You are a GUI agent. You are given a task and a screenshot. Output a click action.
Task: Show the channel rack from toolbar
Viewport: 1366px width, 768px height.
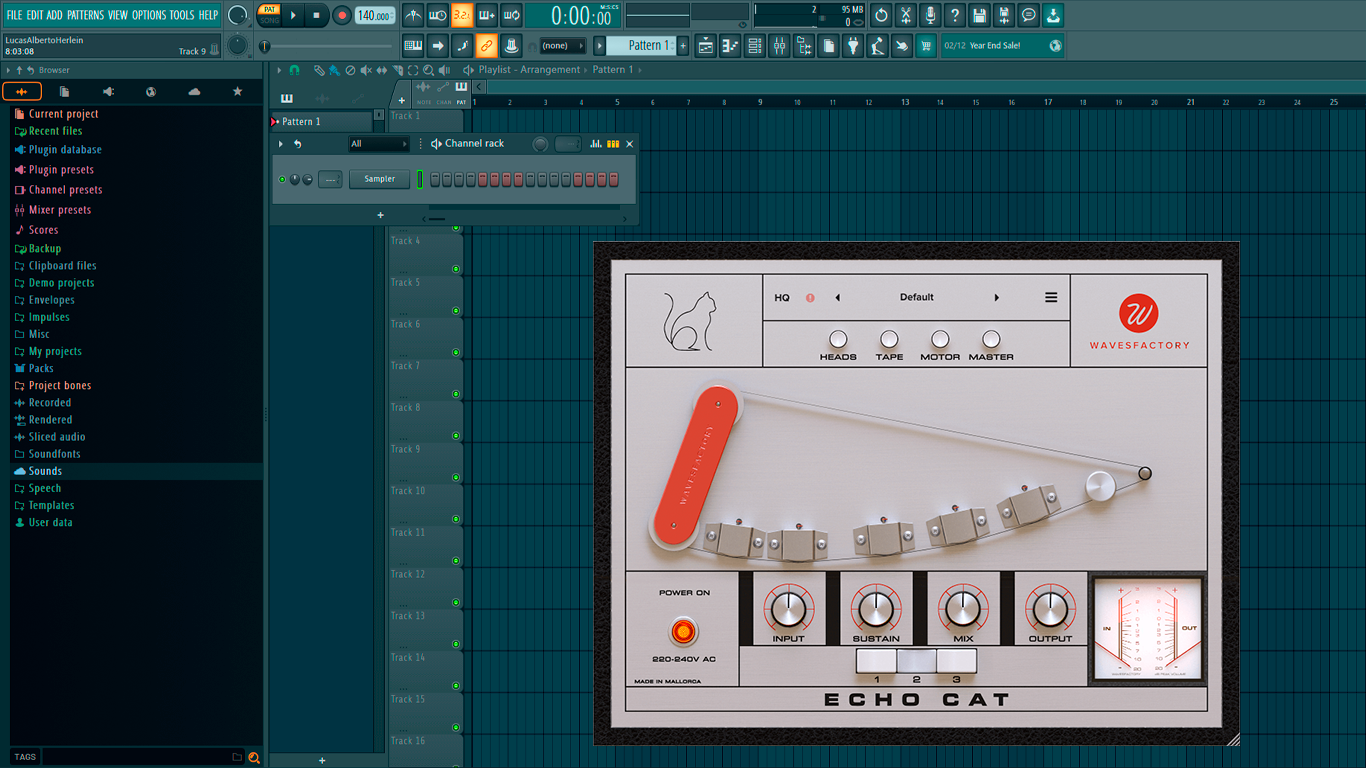click(755, 46)
